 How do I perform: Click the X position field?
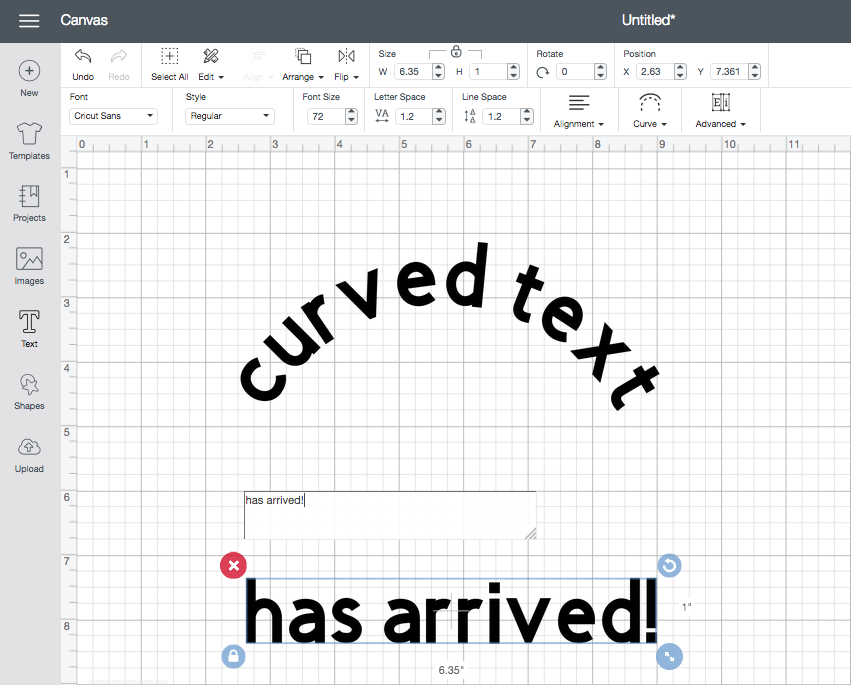pyautogui.click(x=655, y=72)
